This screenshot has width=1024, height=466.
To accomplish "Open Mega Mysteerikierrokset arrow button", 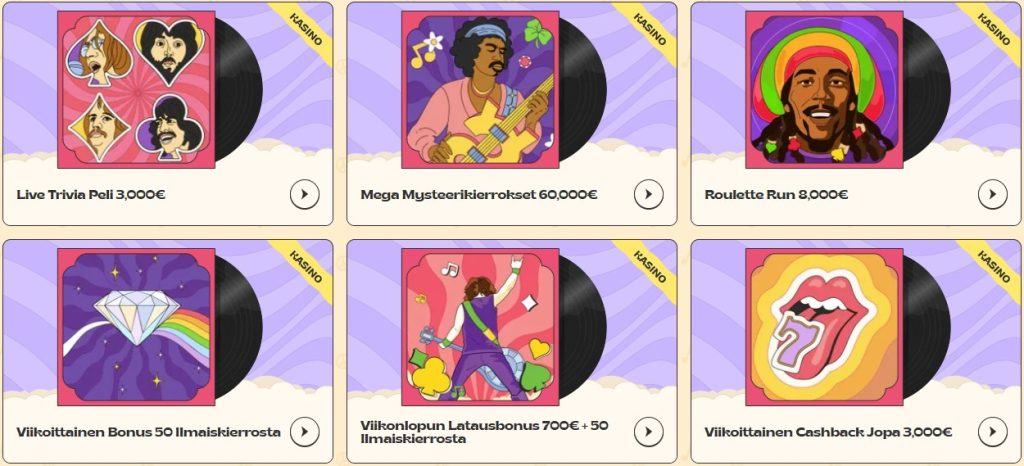I will (648, 194).
